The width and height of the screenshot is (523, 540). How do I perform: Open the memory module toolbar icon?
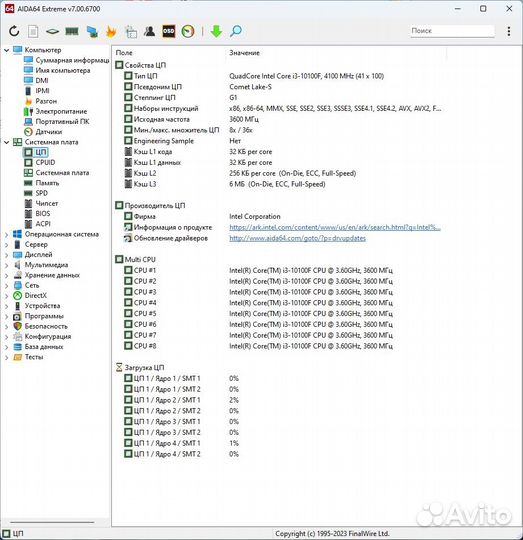click(x=72, y=31)
